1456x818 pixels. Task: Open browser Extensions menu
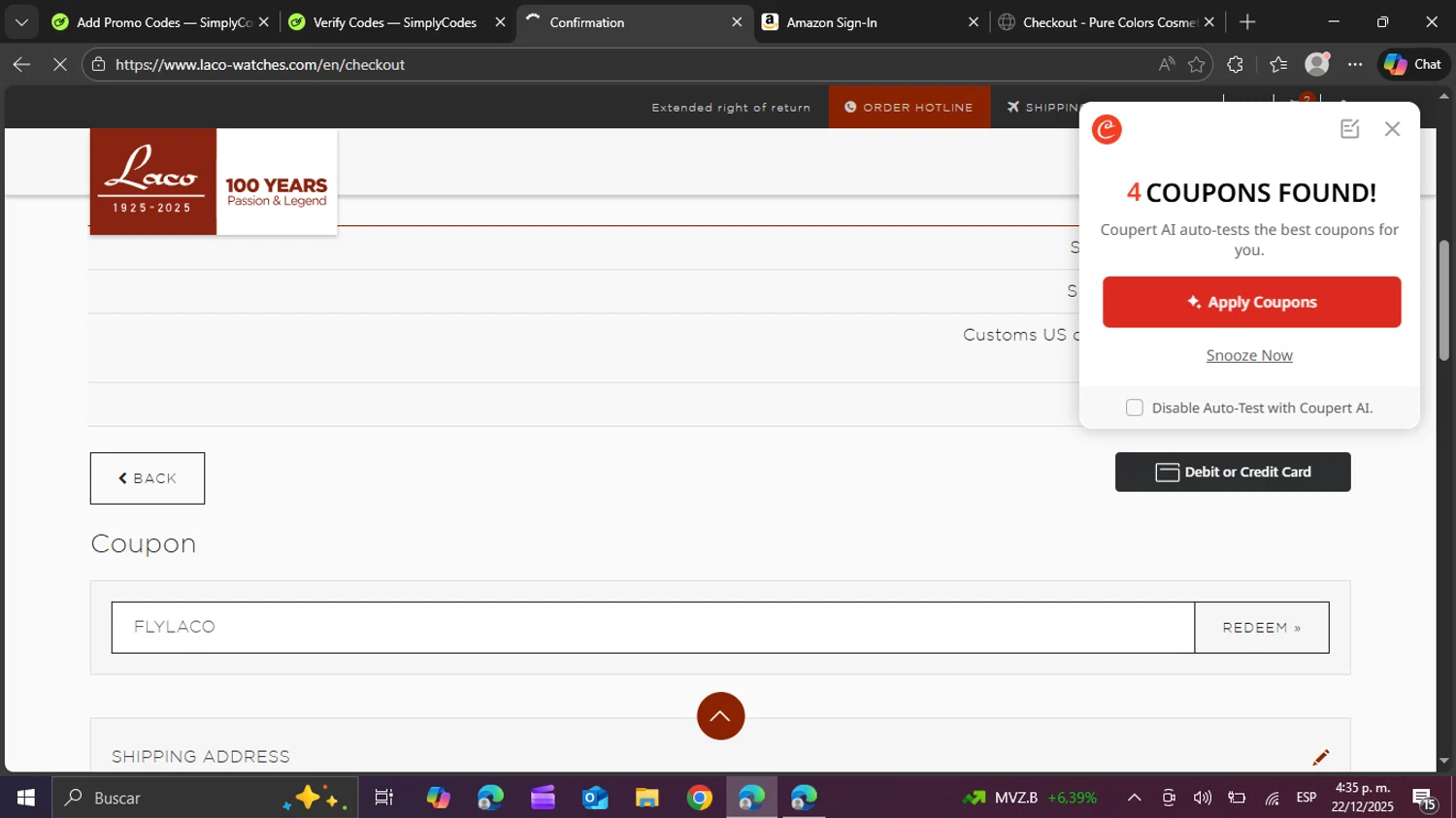(1235, 65)
